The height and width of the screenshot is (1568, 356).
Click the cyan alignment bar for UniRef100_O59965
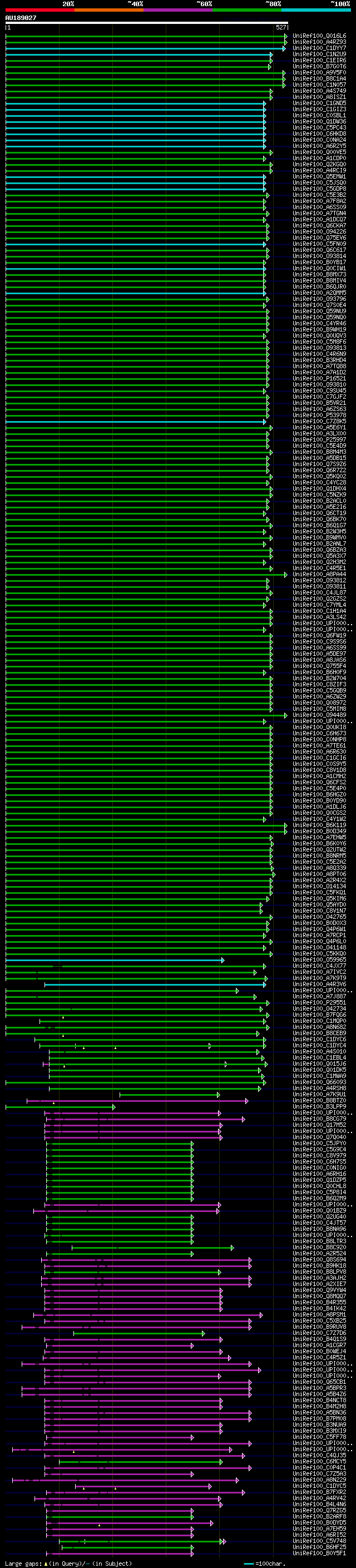[115, 960]
